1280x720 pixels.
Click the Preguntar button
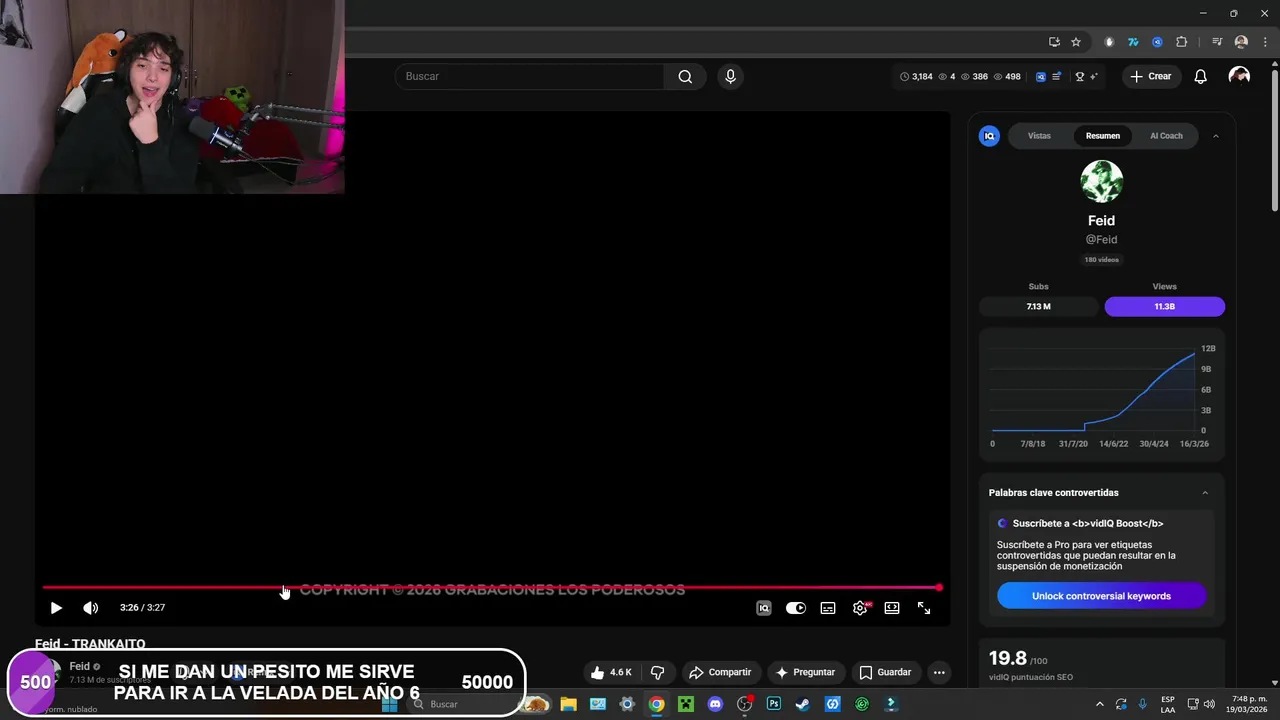(x=805, y=673)
